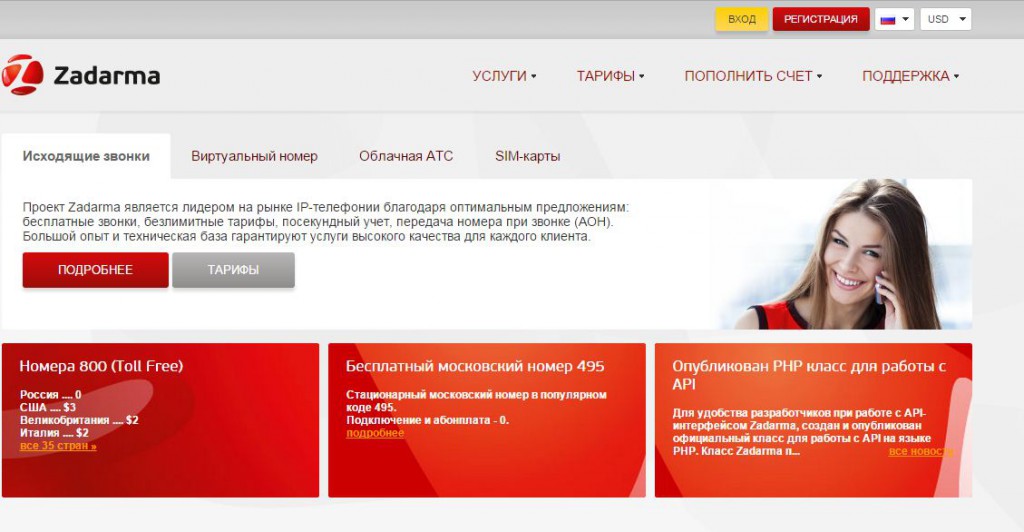Click the 'все новости' link
Viewport: 1024px width, 532px height.
coord(920,452)
